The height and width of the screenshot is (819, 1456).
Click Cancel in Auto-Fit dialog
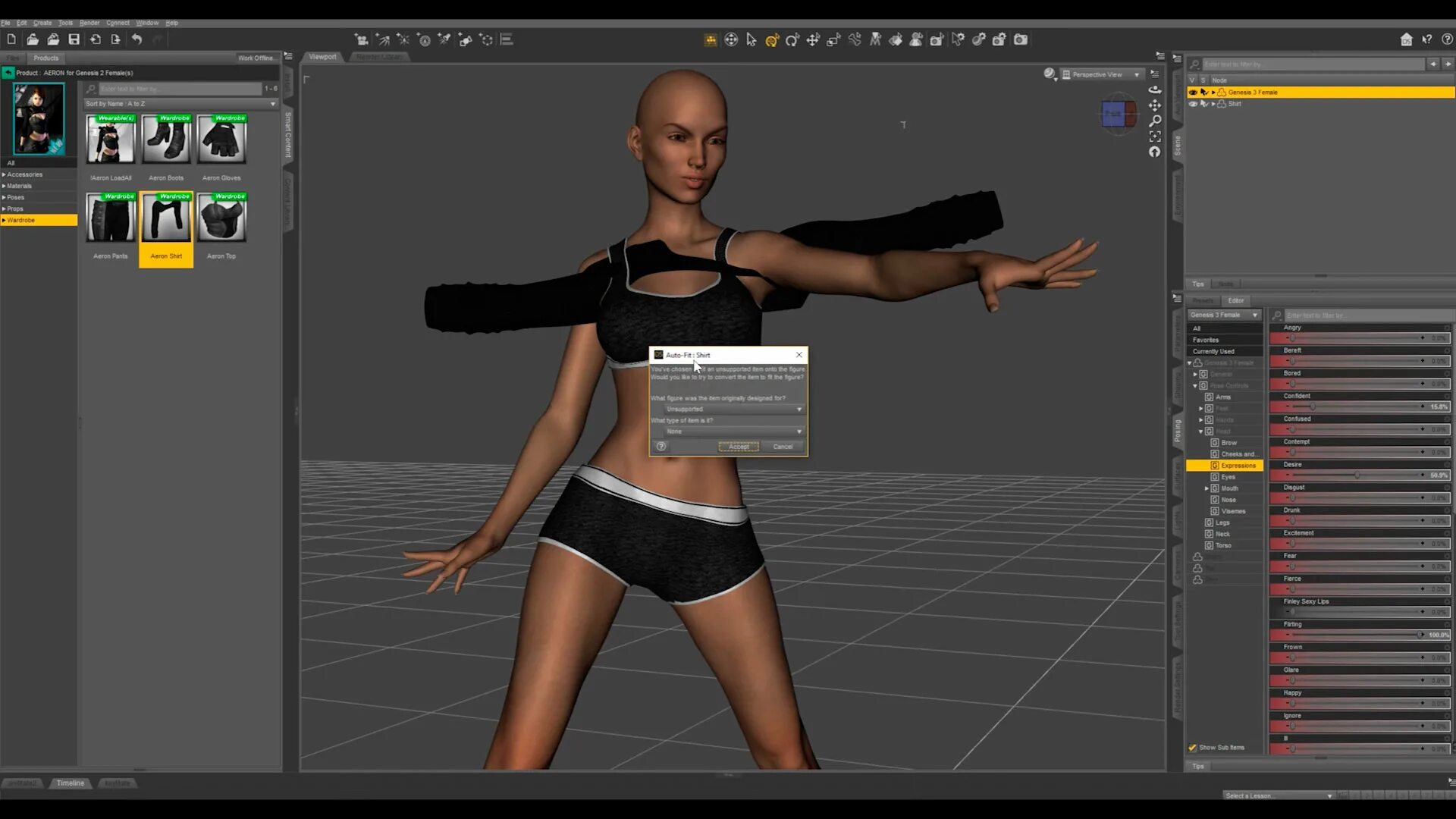pos(783,447)
